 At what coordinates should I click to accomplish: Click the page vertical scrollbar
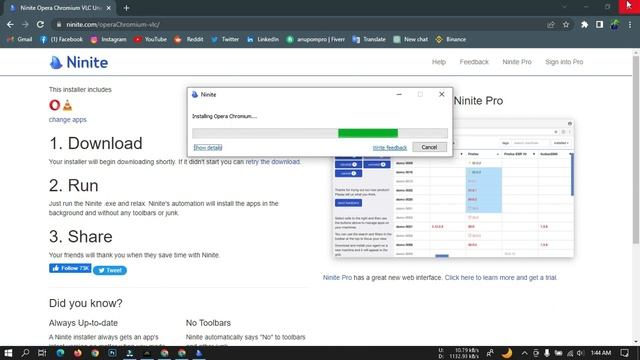pyautogui.click(x=636, y=149)
